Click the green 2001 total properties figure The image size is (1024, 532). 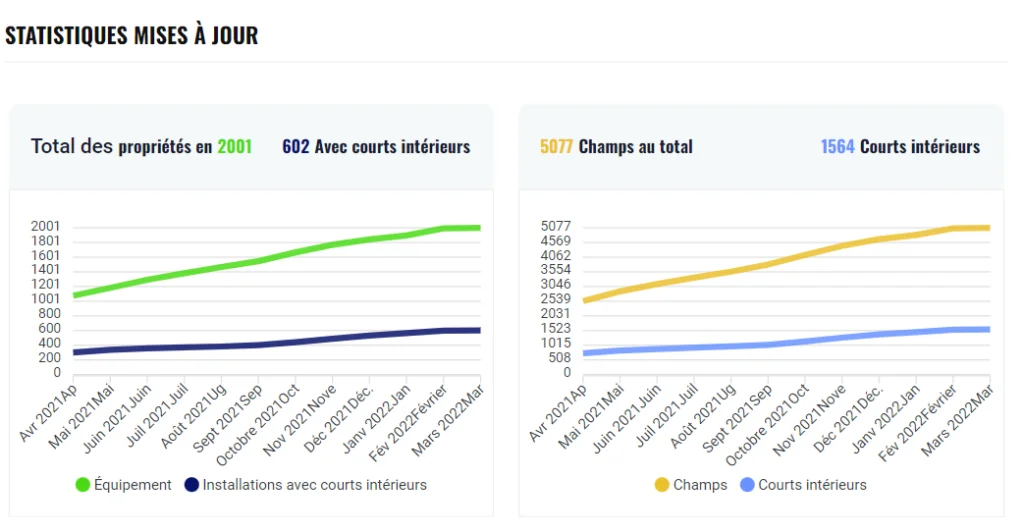click(x=235, y=147)
